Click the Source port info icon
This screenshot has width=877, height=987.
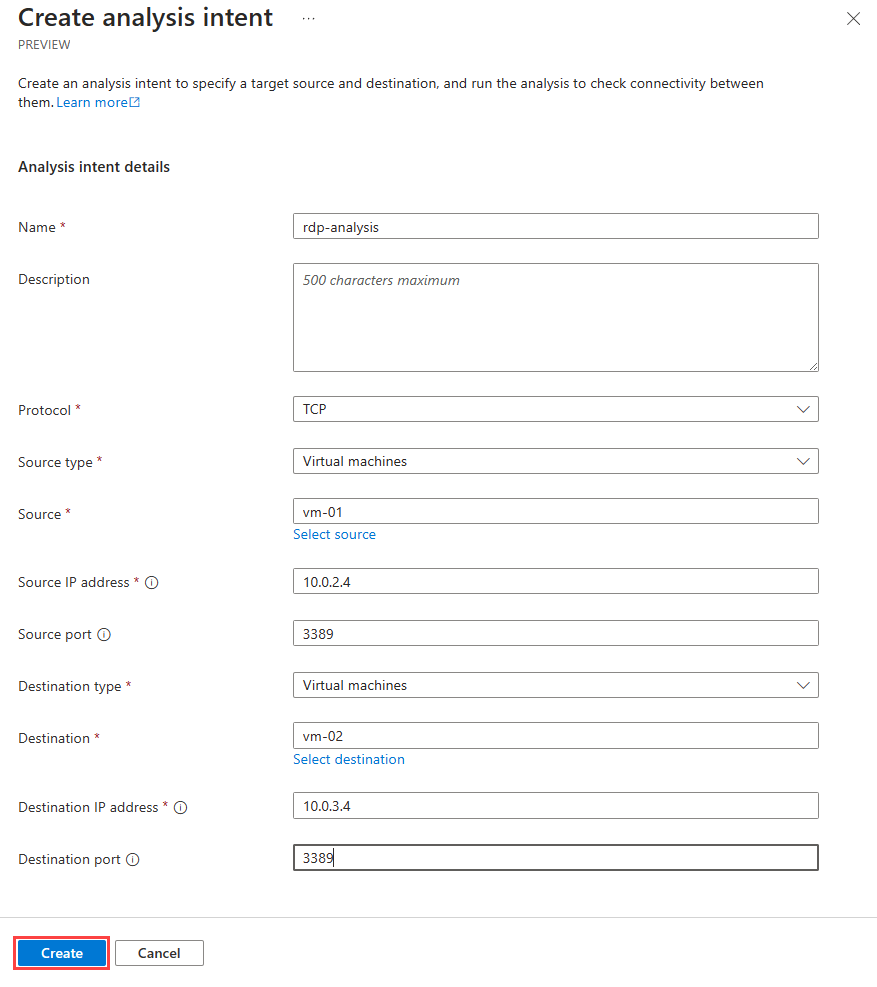point(104,635)
